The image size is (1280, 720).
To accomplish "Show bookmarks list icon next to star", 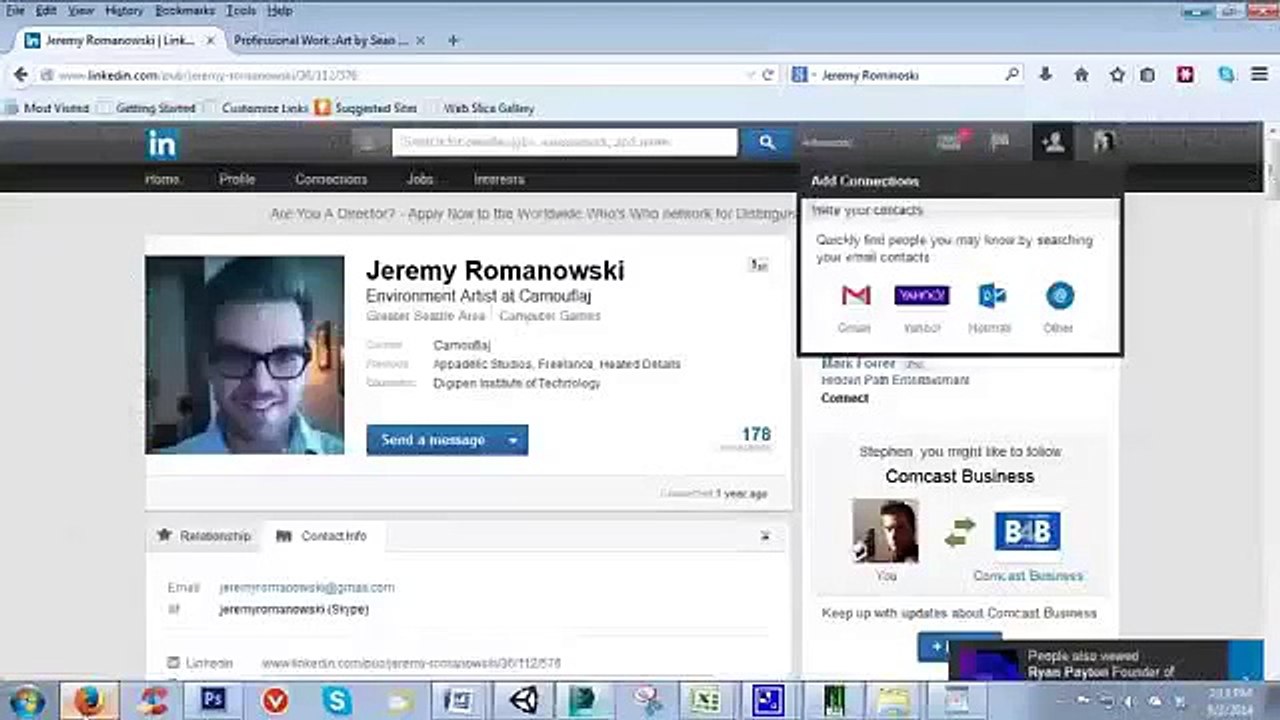I will pyautogui.click(x=1148, y=75).
